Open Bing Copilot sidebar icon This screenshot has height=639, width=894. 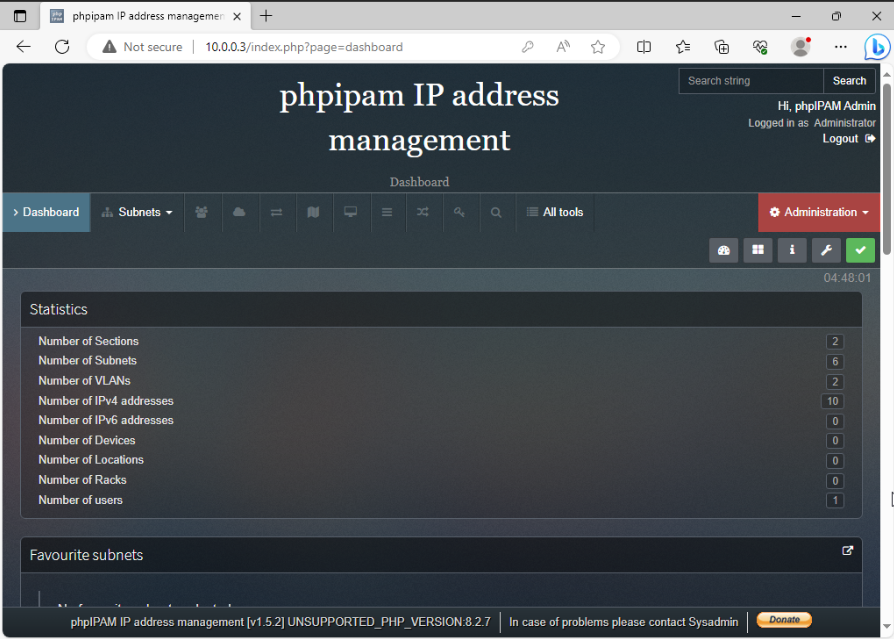click(877, 47)
